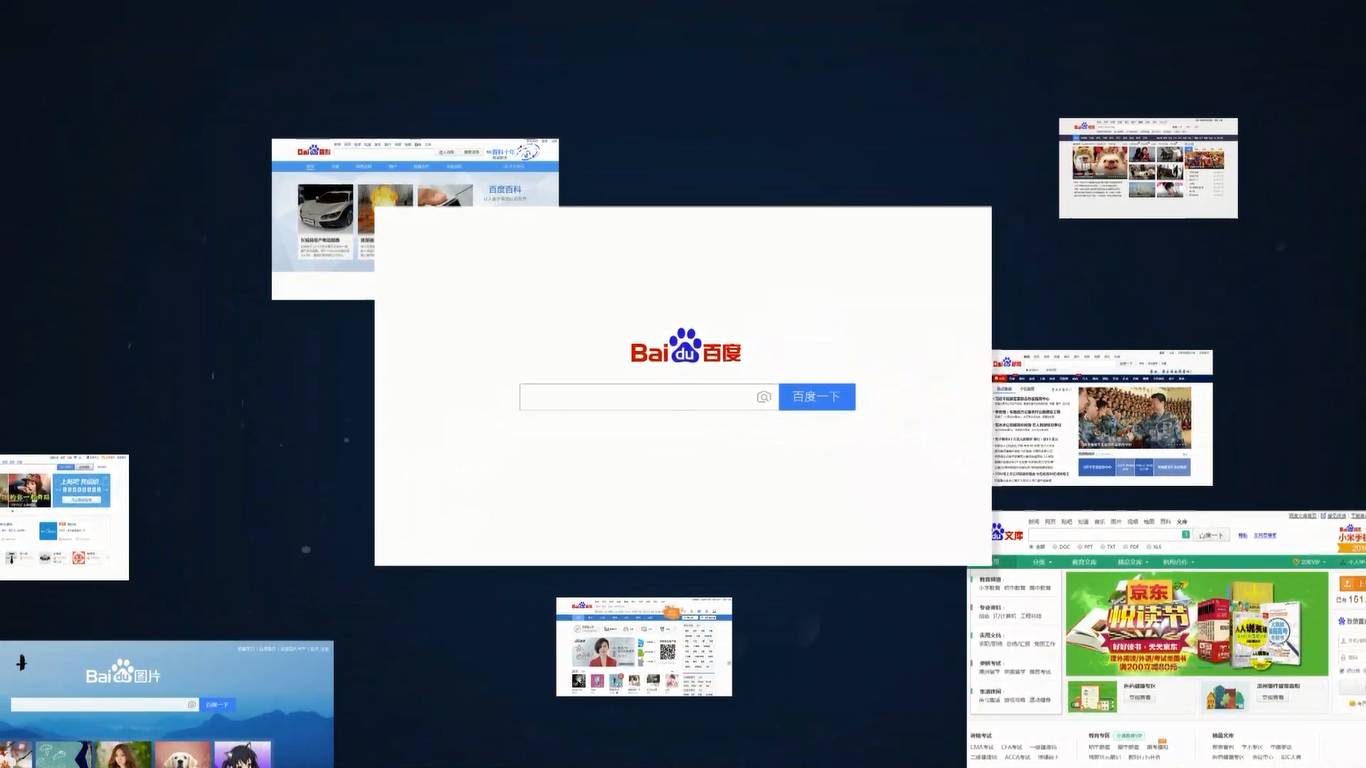1366x768 pixels.
Task: Select the PDF file type radio button
Action: 1125,547
